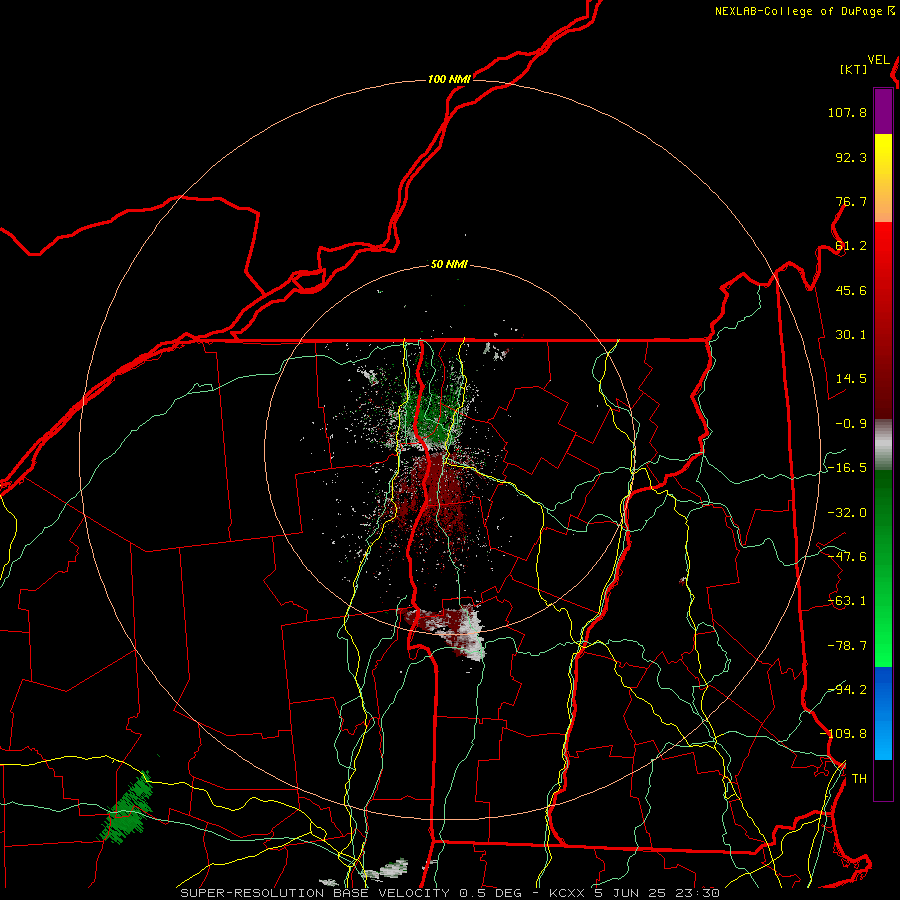Screen dimensions: 900x900
Task: Click the 100 NMI range ring label
Action: tap(449, 79)
